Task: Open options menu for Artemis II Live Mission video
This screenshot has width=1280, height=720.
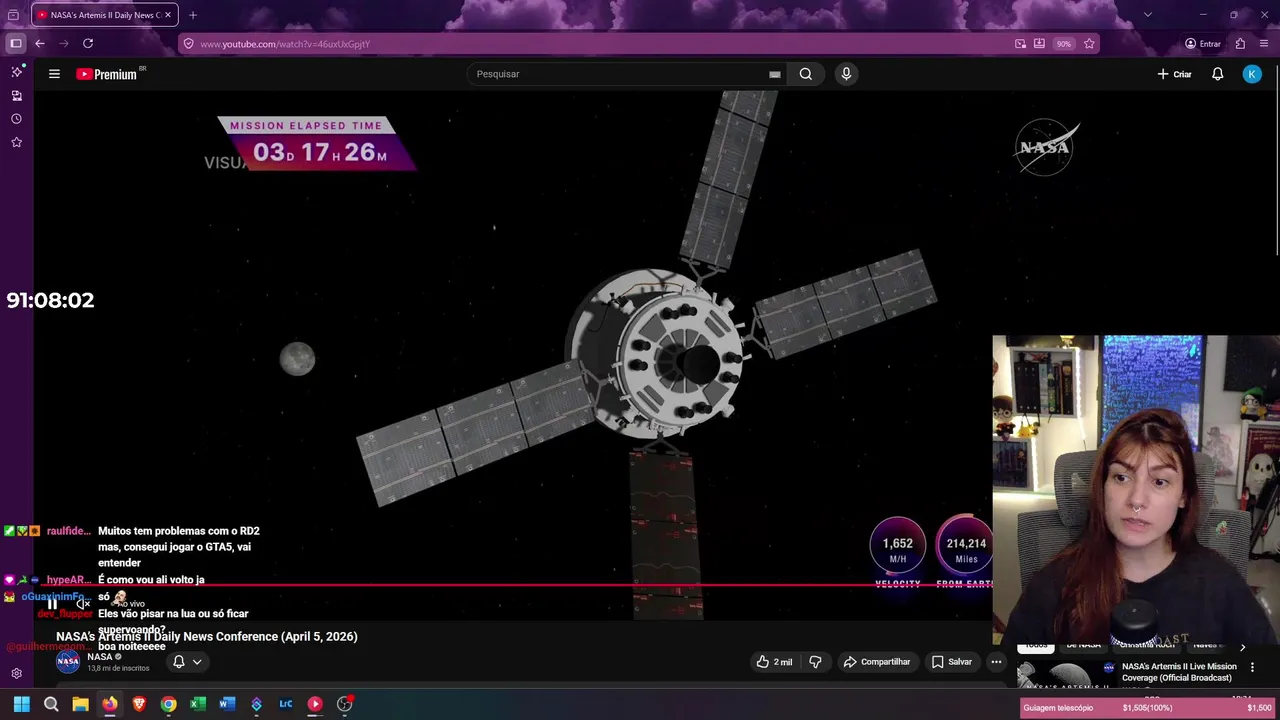Action: [x=1252, y=667]
